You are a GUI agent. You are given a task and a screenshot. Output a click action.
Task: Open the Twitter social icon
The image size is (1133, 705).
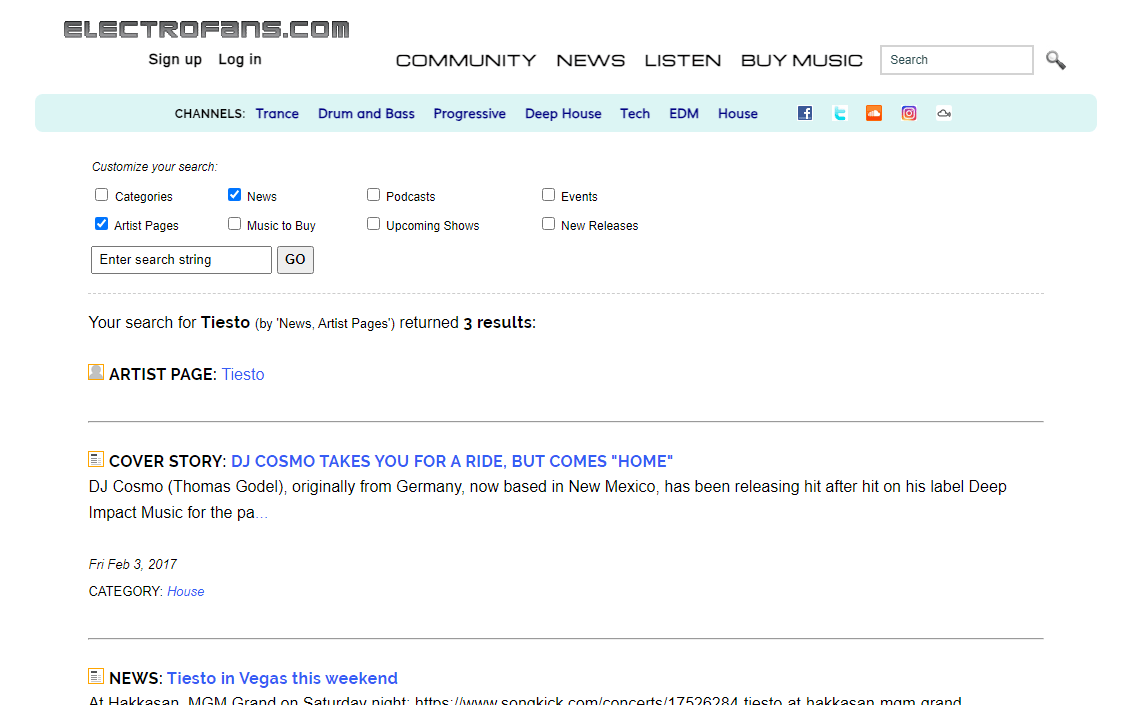(x=840, y=113)
